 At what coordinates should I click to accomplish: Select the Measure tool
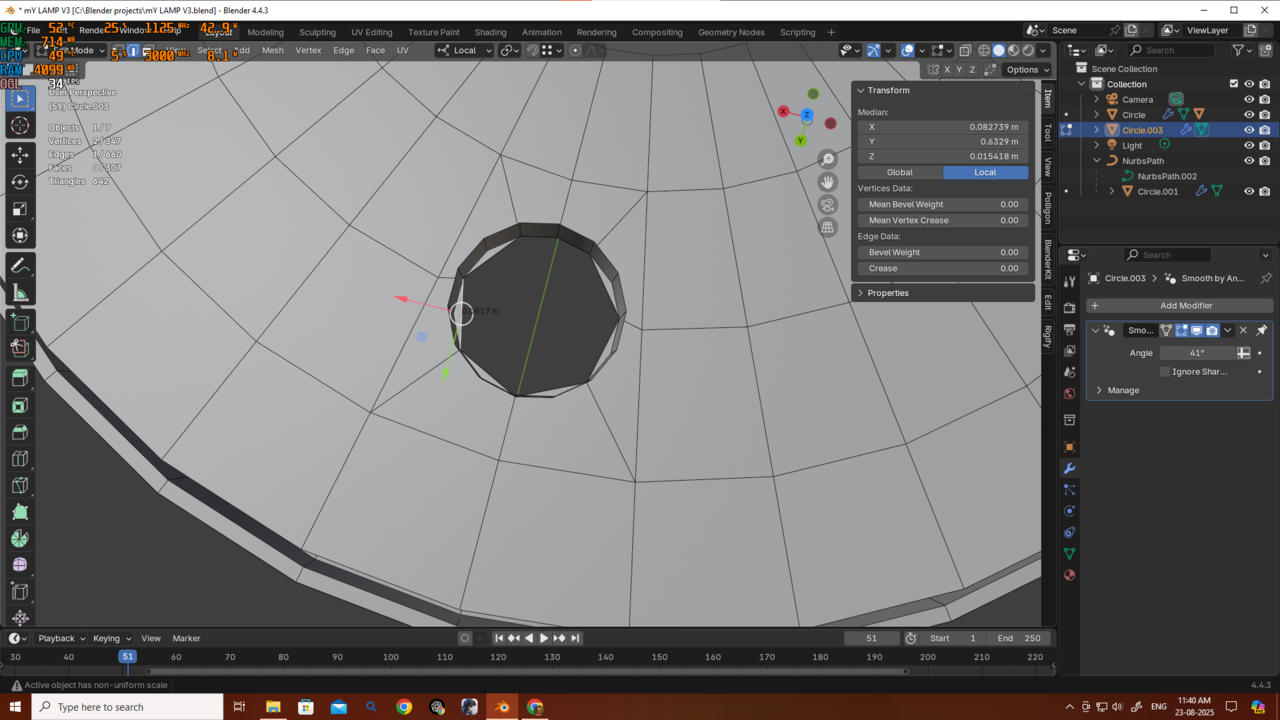(20, 293)
